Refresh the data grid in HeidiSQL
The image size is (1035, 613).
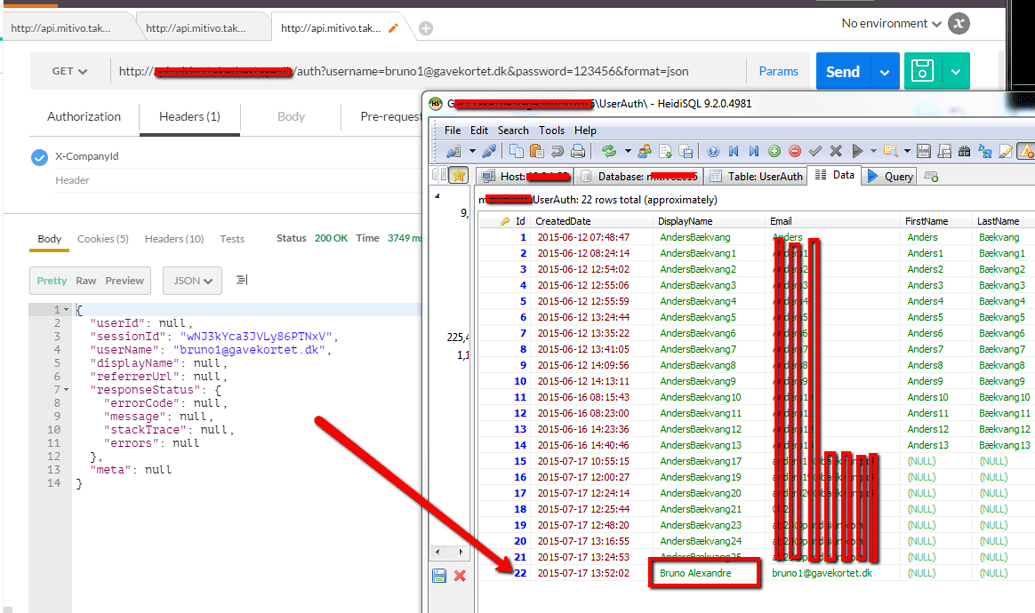coord(609,150)
